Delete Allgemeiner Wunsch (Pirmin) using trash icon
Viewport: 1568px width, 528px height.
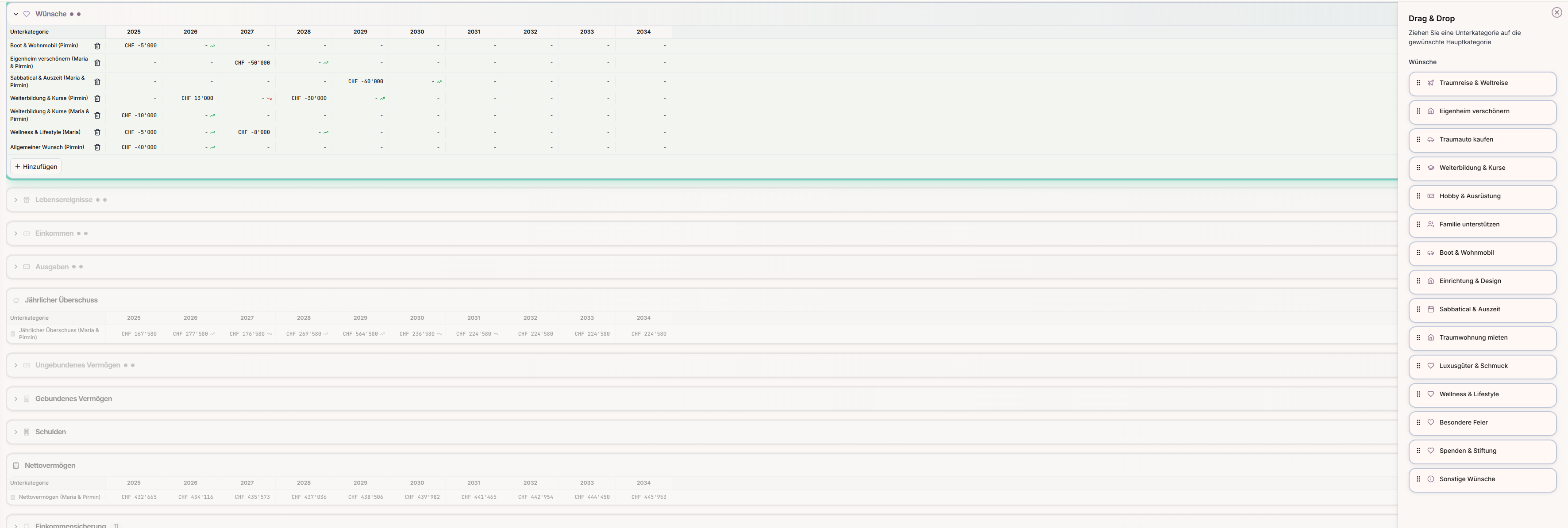[x=97, y=148]
